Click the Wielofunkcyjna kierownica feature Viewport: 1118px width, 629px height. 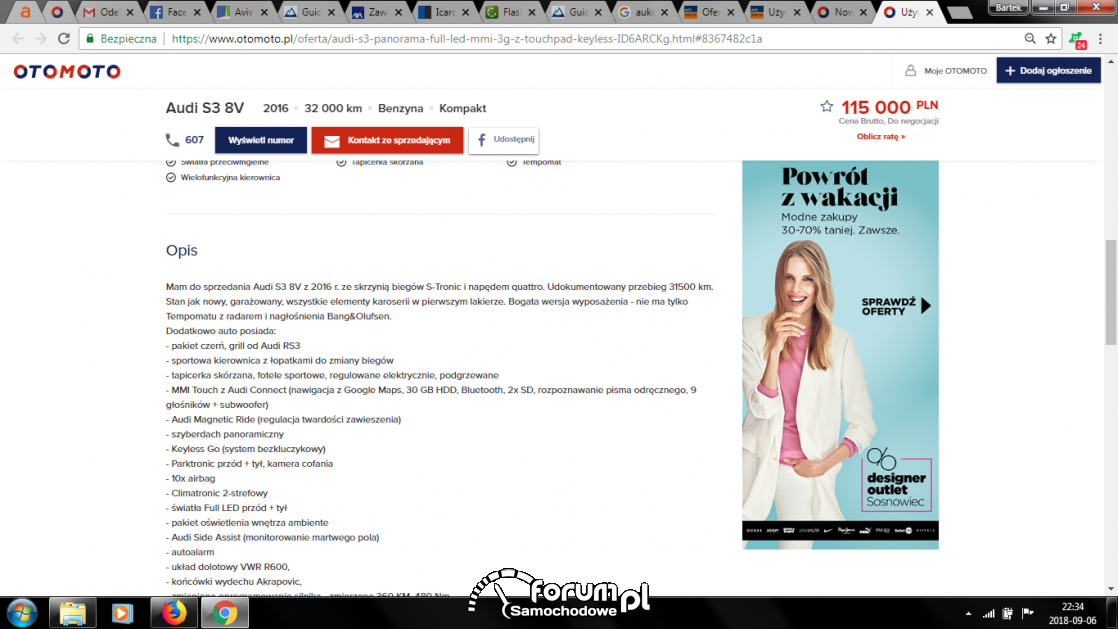point(230,178)
